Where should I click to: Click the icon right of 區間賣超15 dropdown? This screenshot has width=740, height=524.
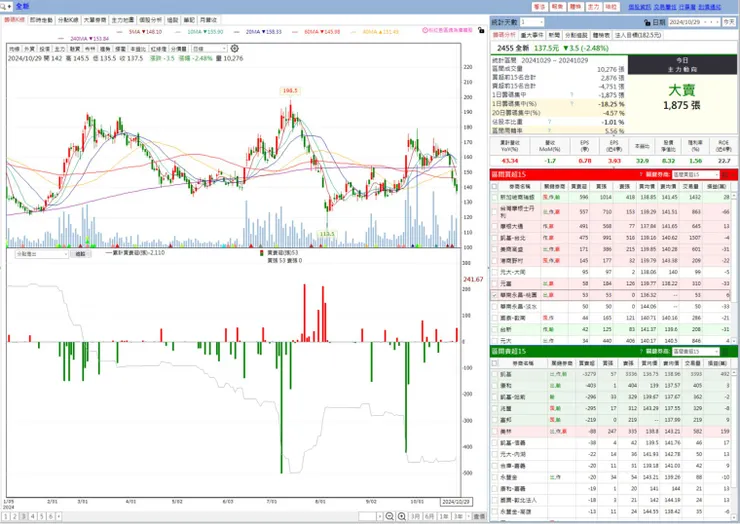coord(726,352)
